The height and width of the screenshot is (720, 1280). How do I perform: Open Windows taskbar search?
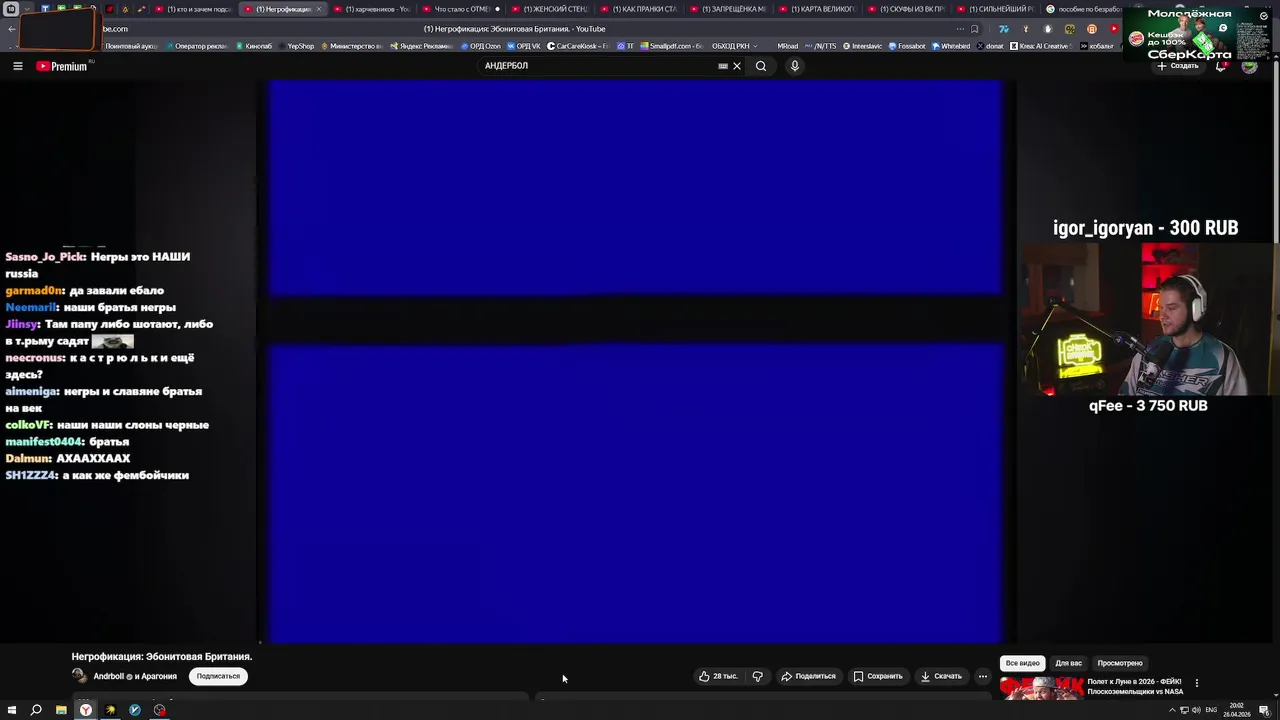(x=36, y=710)
